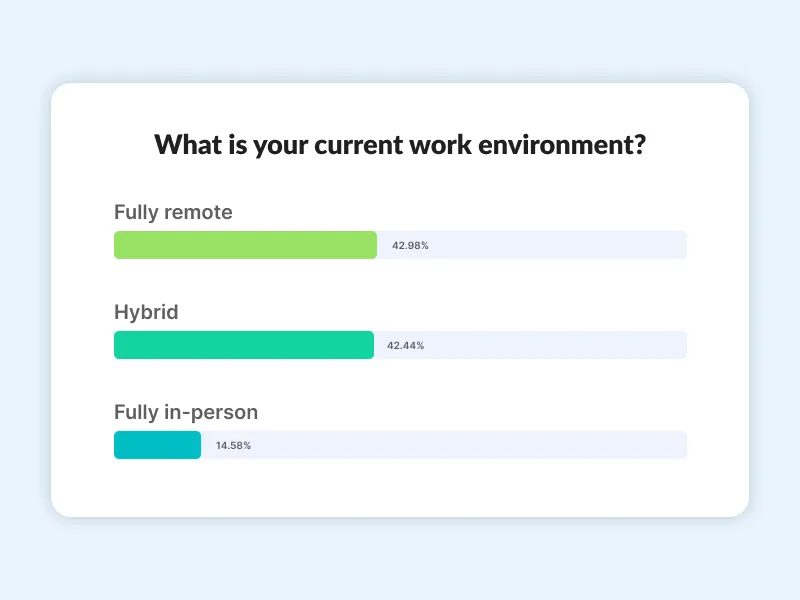This screenshot has width=800, height=600.
Task: Select the Fully remote option label
Action: (173, 212)
